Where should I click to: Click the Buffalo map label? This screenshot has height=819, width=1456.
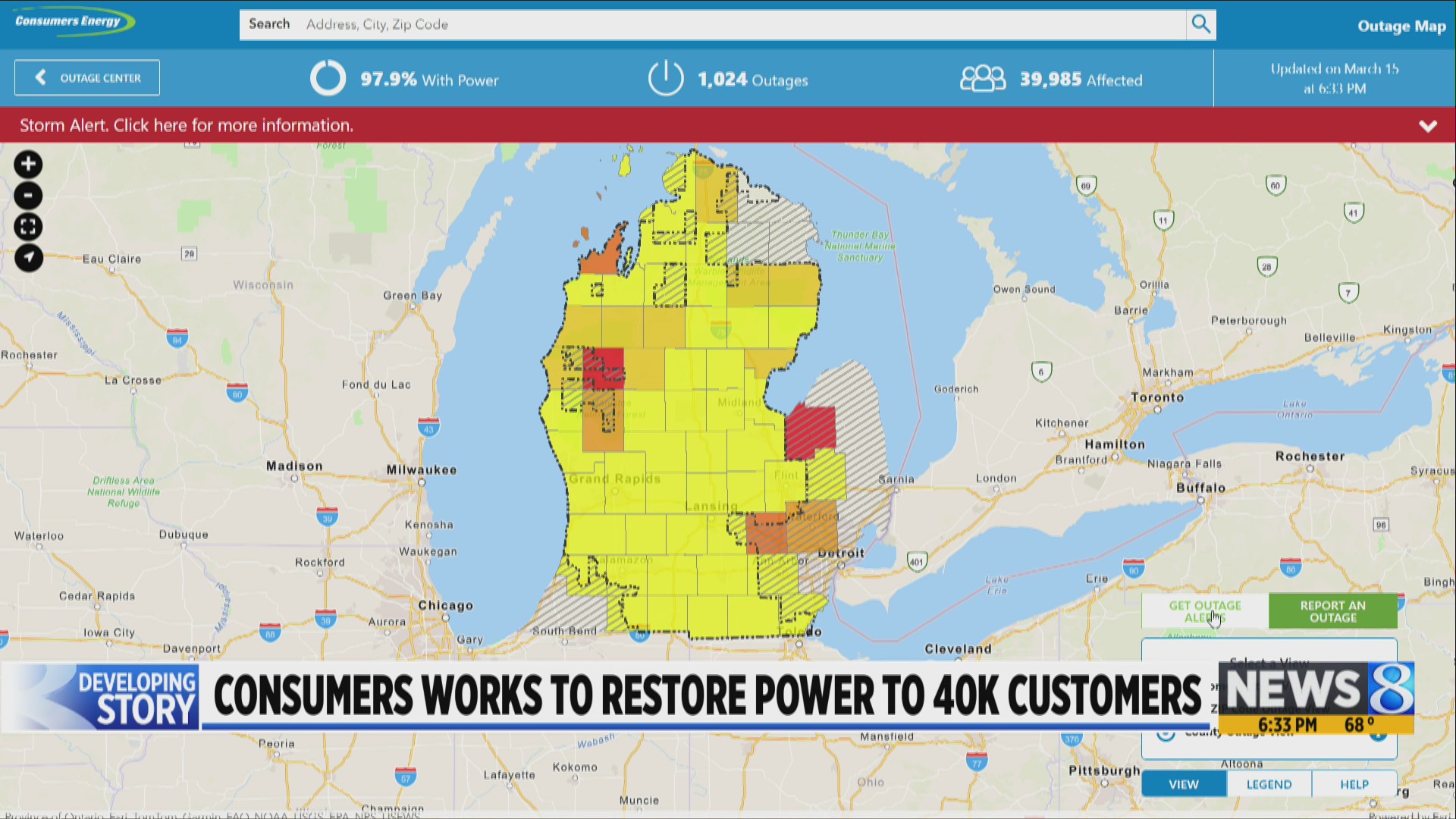click(x=1200, y=488)
